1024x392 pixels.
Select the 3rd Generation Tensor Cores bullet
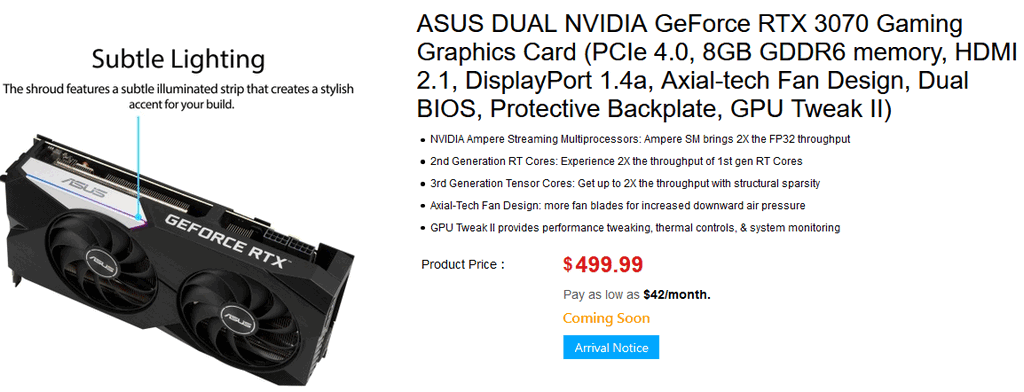(625, 184)
